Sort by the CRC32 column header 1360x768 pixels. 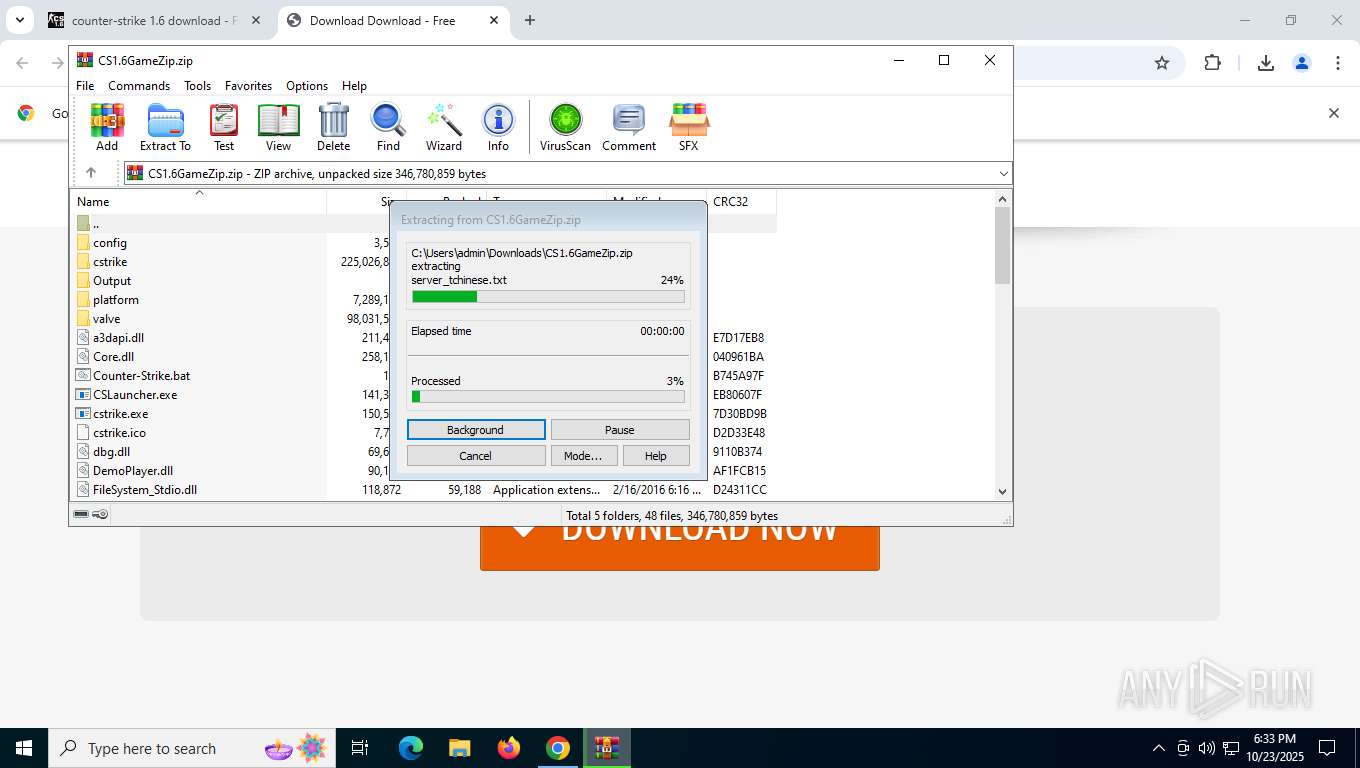pos(741,201)
